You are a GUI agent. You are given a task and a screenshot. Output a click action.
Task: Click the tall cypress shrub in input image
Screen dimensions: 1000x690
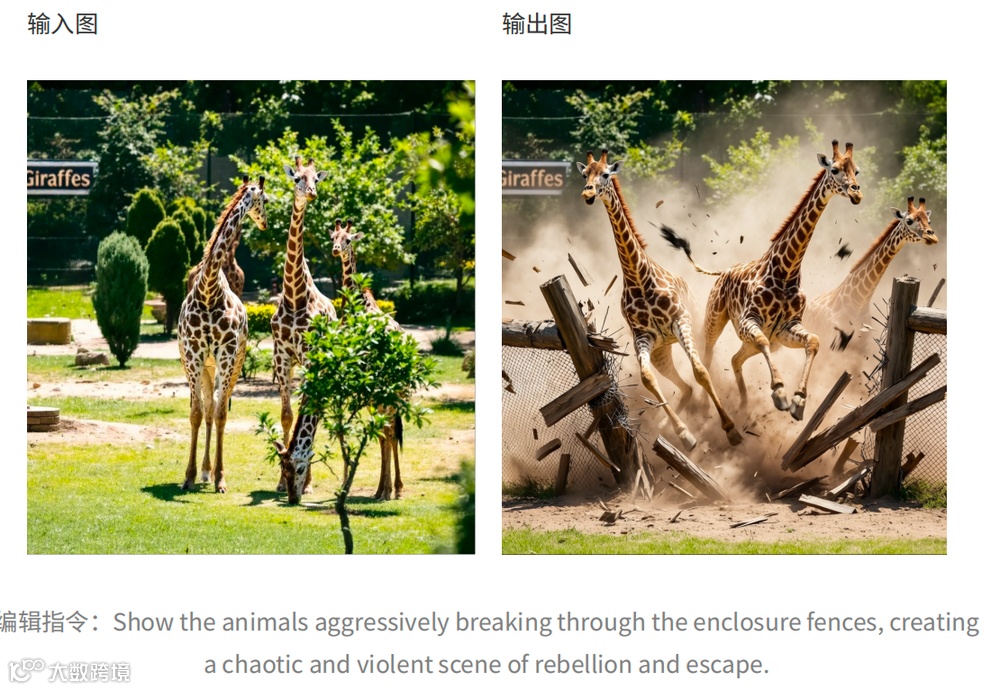(120, 298)
